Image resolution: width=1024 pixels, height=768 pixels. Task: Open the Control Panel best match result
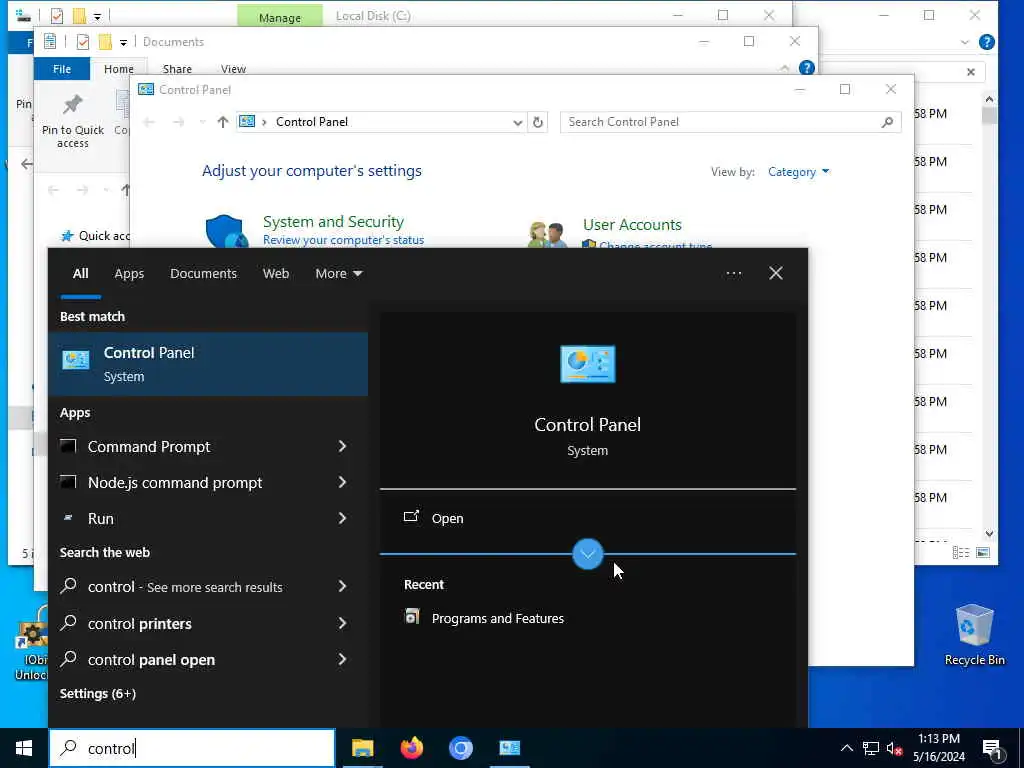pyautogui.click(x=208, y=364)
